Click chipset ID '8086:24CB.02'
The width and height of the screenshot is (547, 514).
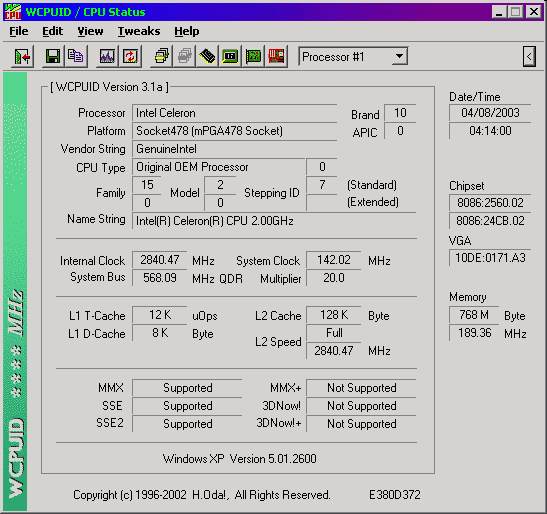click(x=490, y=221)
